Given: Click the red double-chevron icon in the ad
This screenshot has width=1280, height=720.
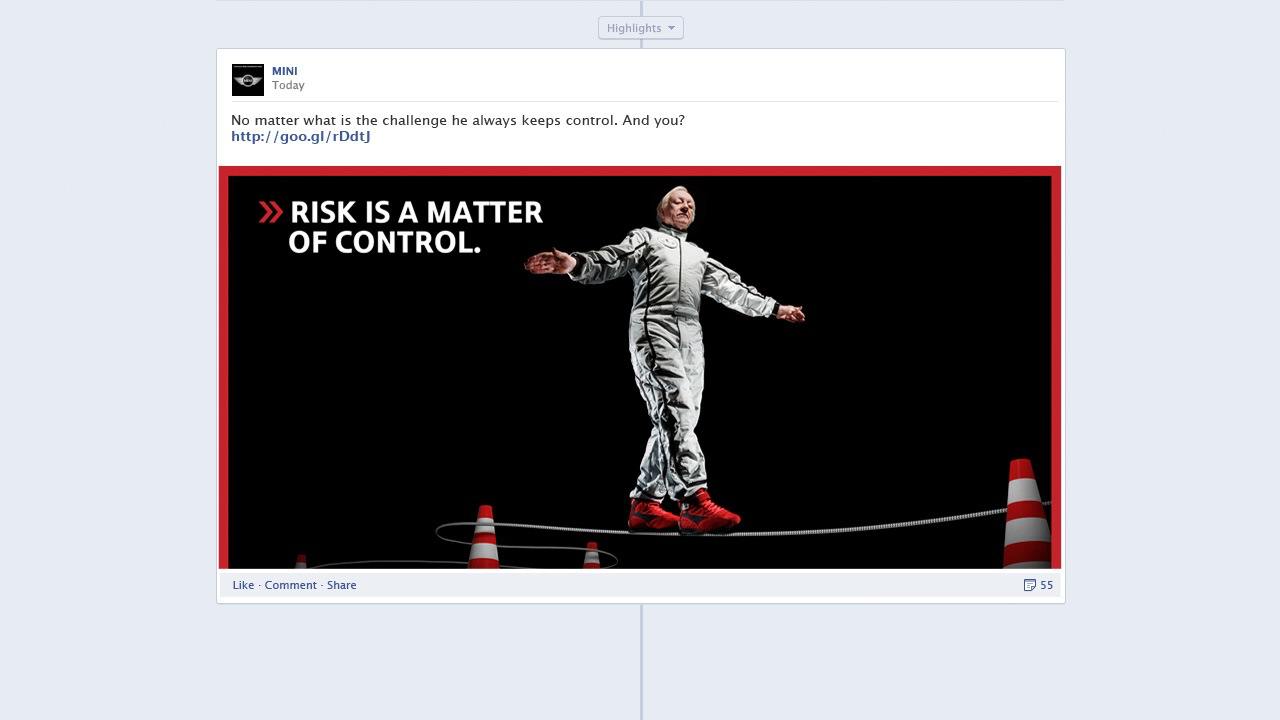Looking at the screenshot, I should coord(270,212).
